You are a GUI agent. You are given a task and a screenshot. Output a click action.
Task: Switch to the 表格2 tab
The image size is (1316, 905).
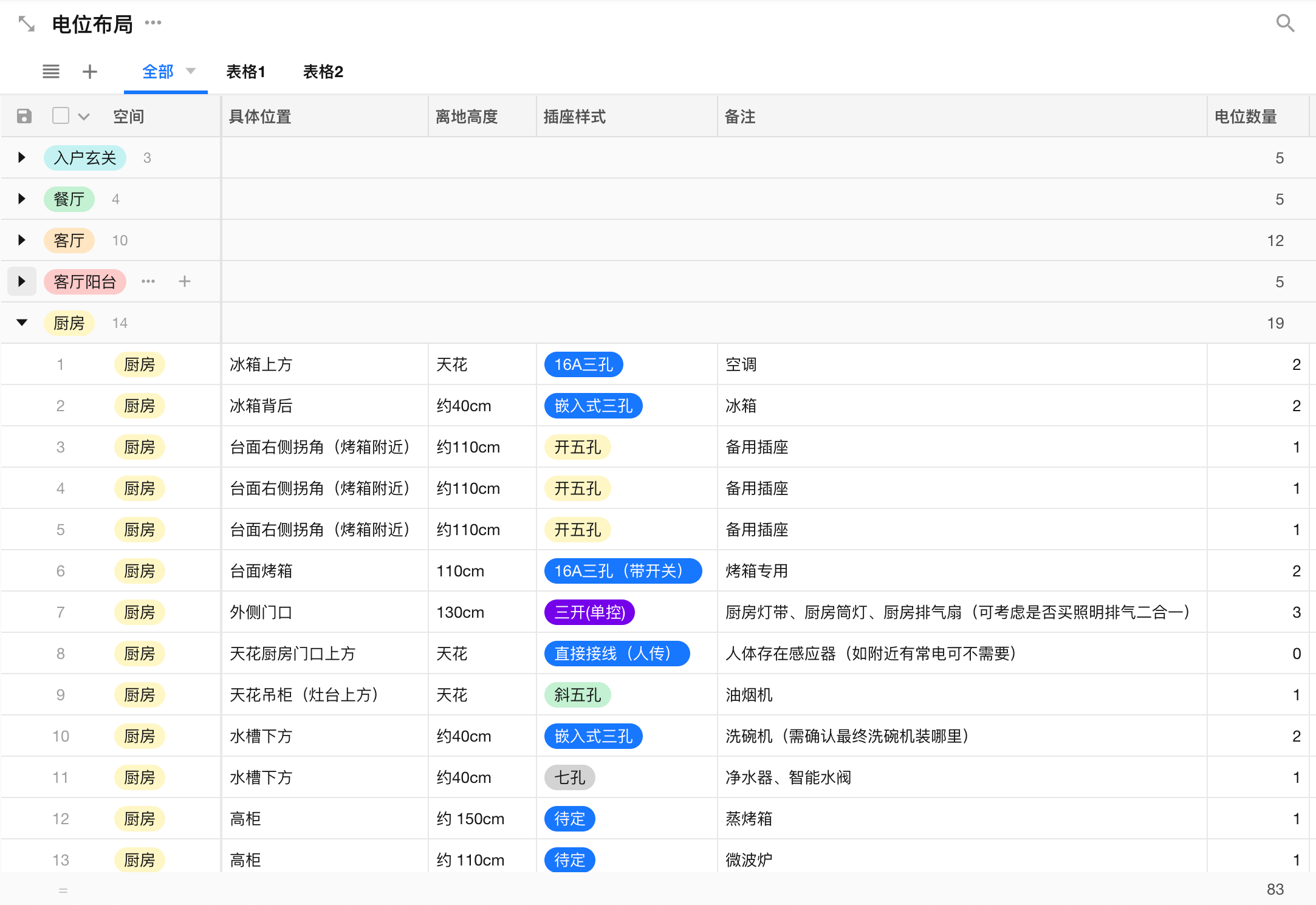(323, 72)
